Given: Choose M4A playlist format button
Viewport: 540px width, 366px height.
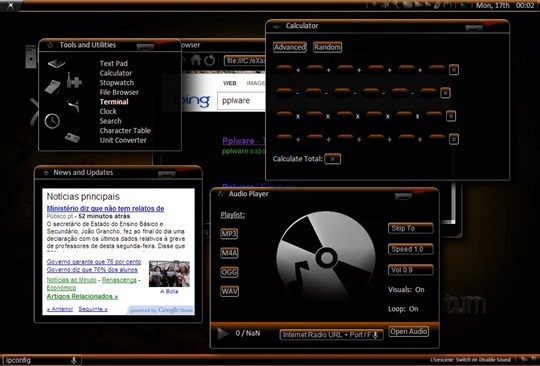Looking at the screenshot, I should click(229, 253).
